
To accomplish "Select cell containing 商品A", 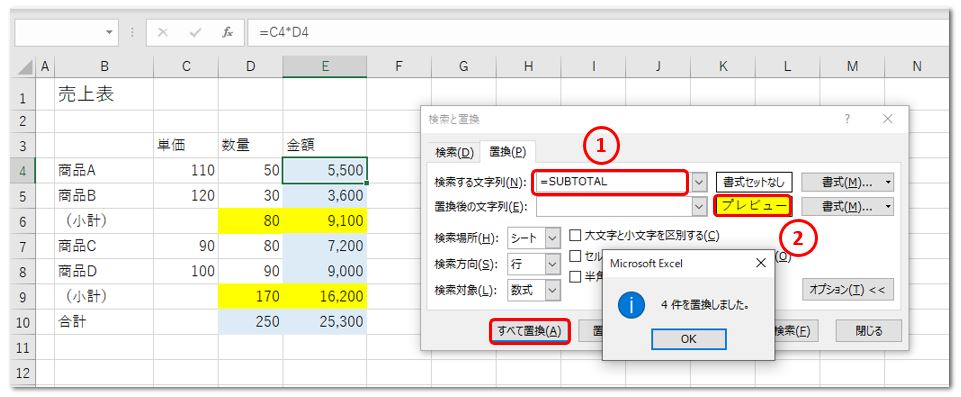I will pyautogui.click(x=104, y=170).
